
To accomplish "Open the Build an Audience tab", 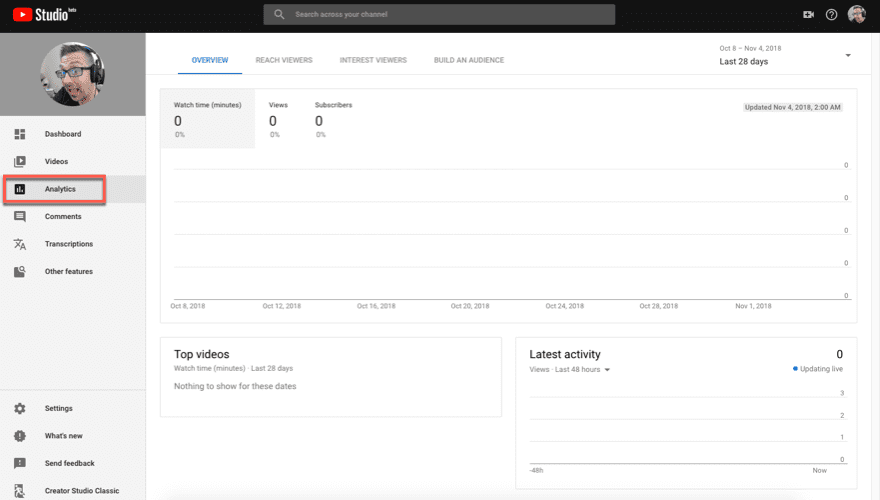I will pyautogui.click(x=468, y=60).
